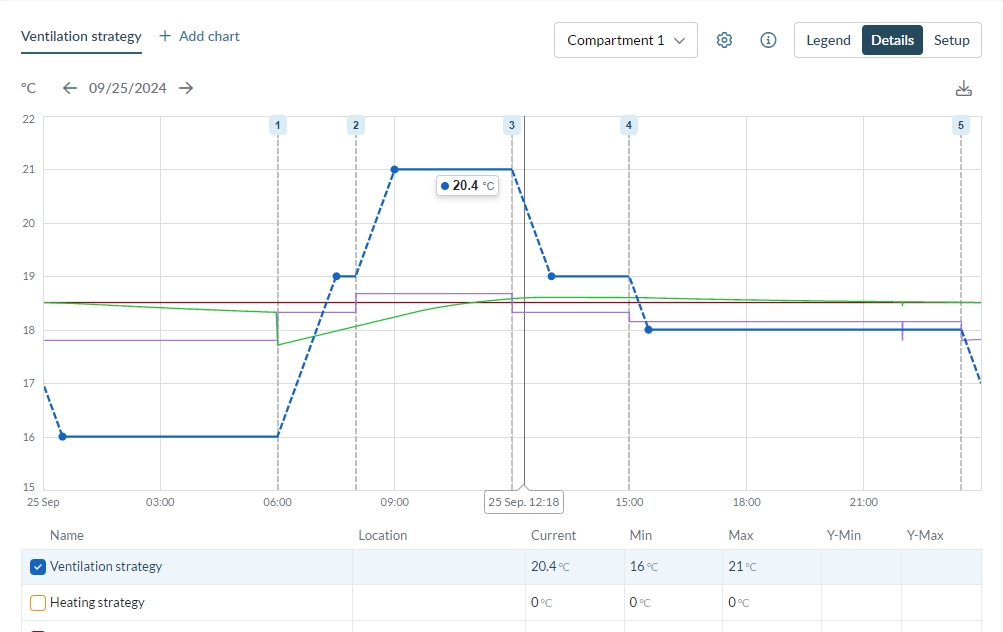The height and width of the screenshot is (632, 1003).
Task: Enable Heating strategy checkbox
Action: tap(38, 603)
